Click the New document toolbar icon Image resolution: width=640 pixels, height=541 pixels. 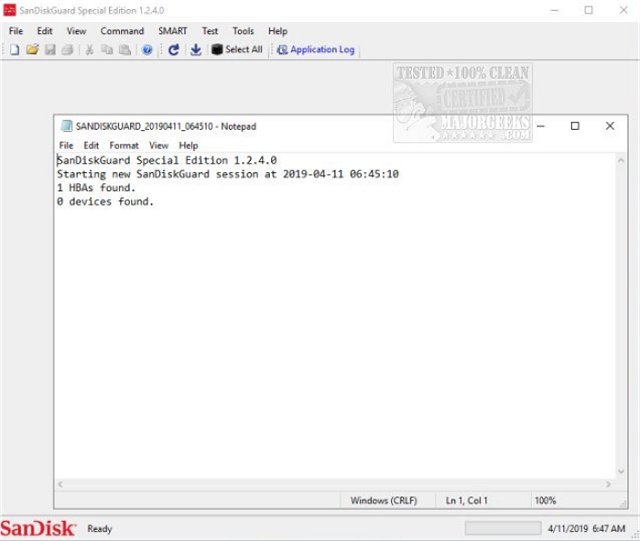click(x=14, y=50)
